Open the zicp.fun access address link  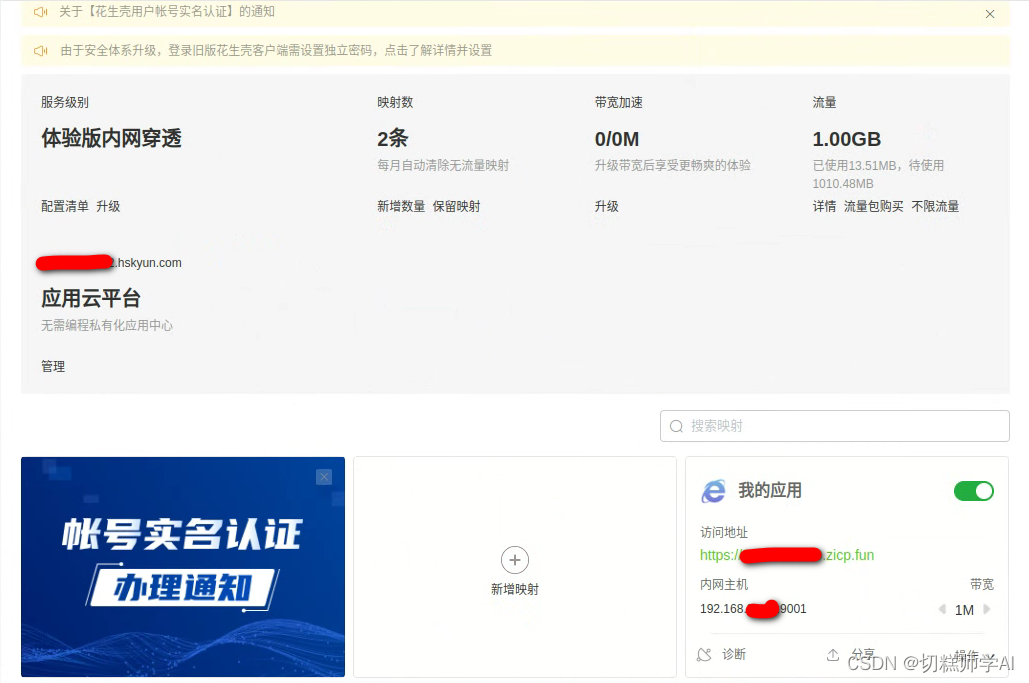click(x=787, y=555)
